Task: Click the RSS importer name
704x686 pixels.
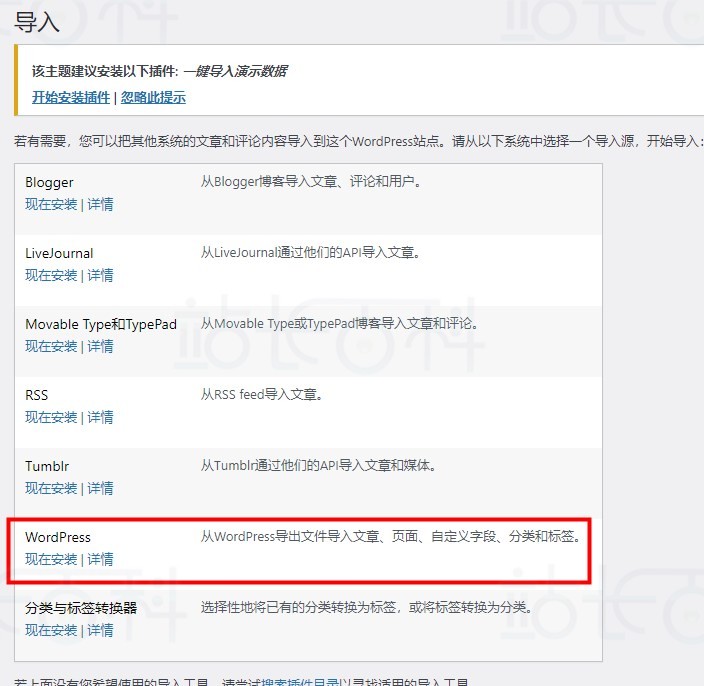Action: 36,395
